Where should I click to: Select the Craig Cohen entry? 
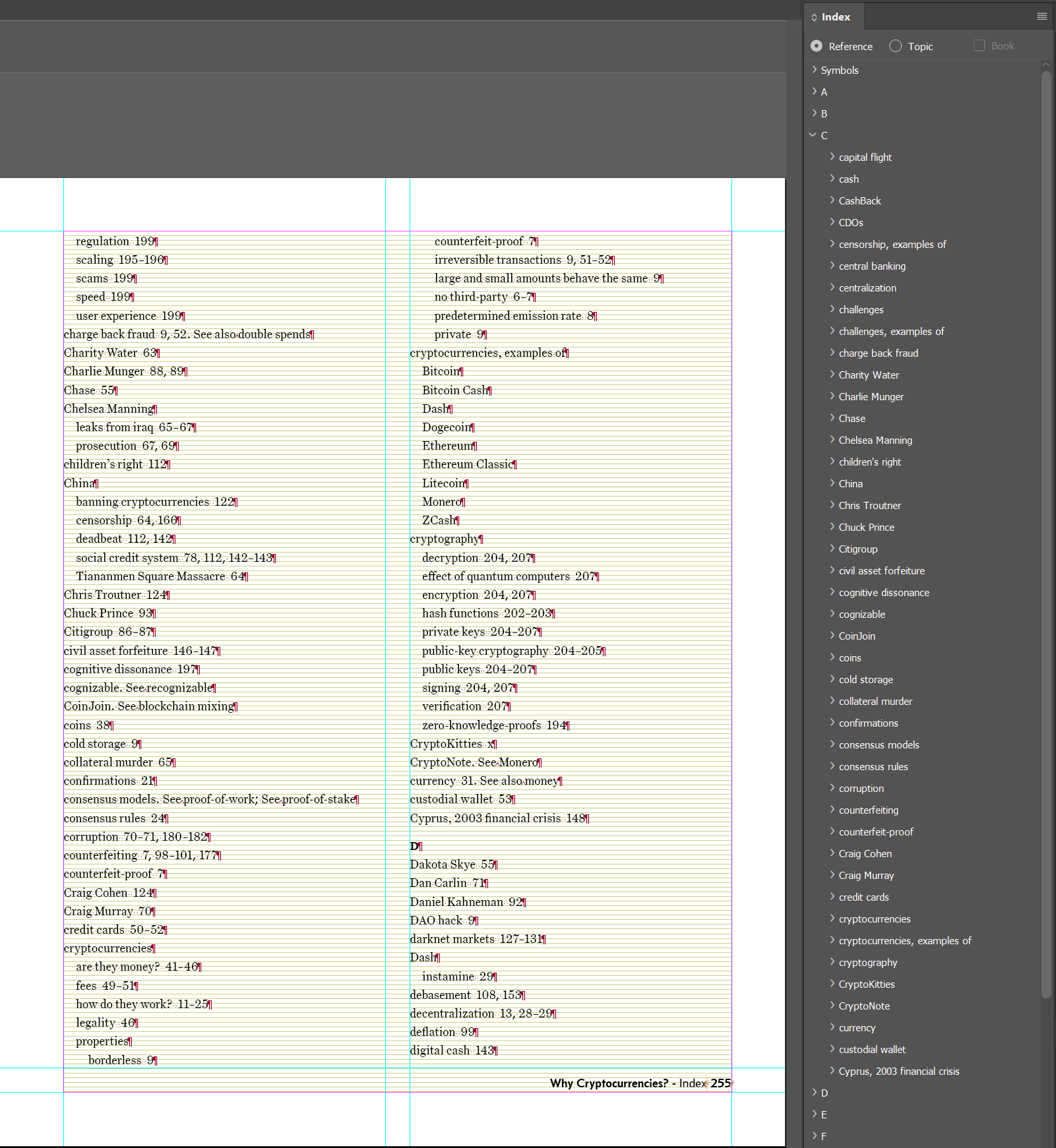click(865, 854)
